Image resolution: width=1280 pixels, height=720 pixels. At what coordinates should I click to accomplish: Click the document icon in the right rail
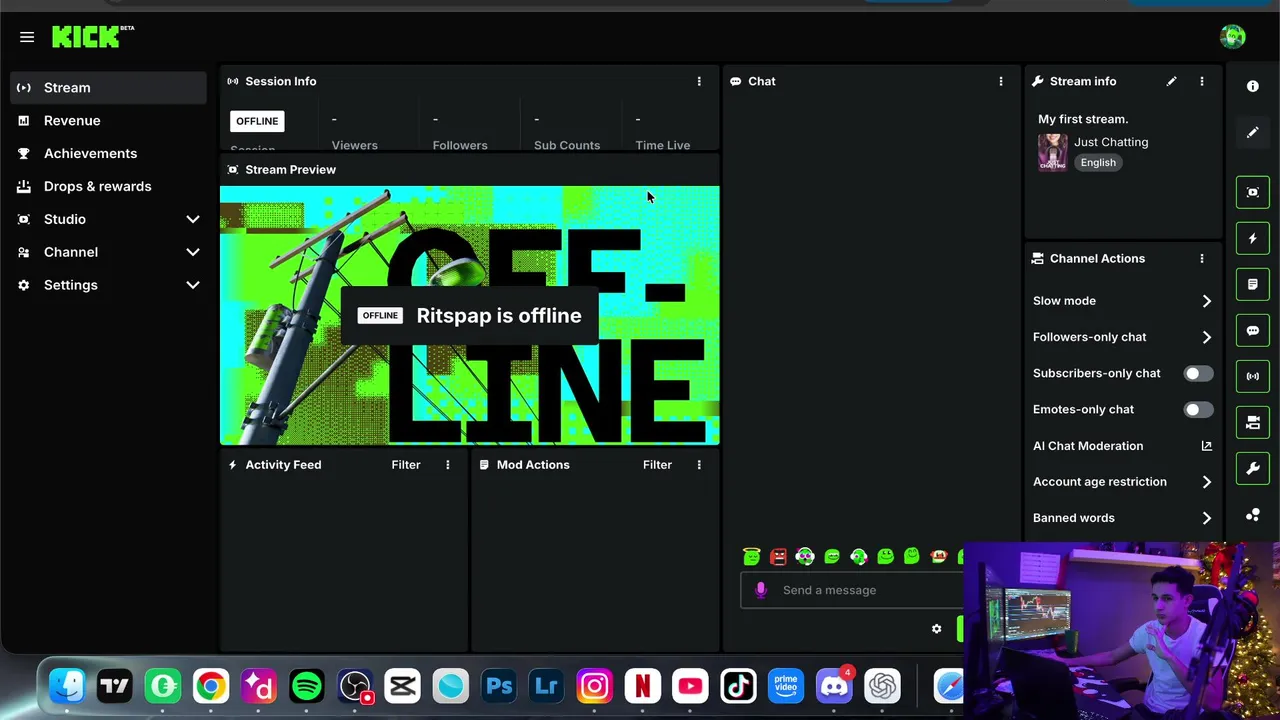(1252, 284)
